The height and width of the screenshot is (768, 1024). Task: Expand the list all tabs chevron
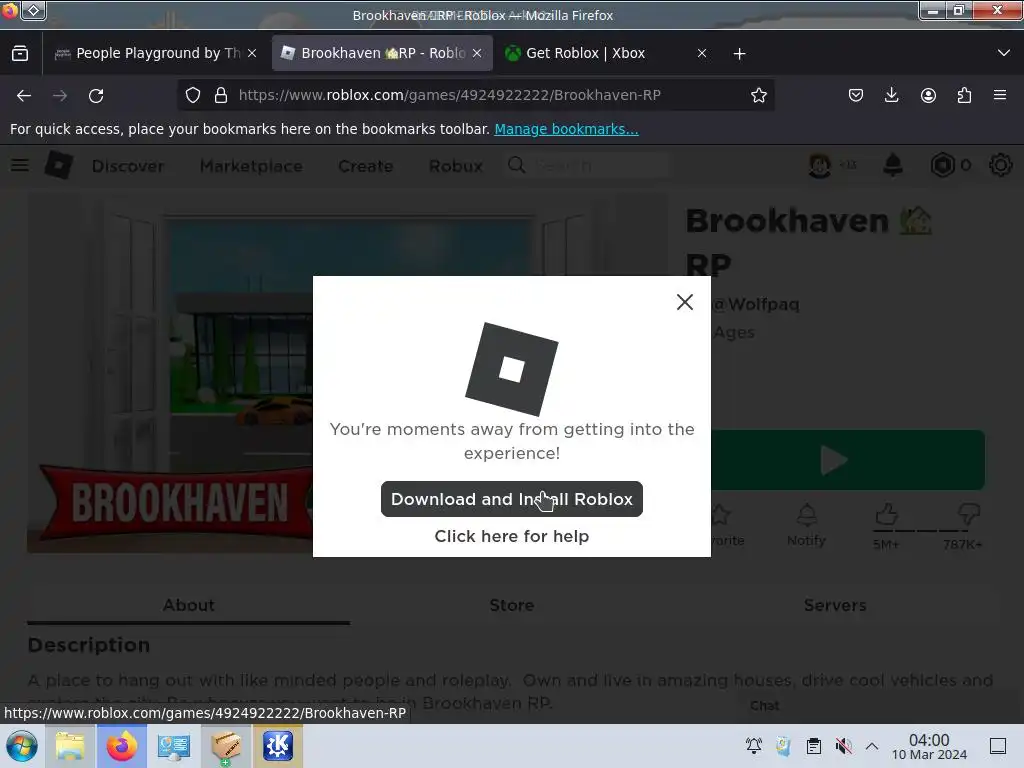tap(1004, 53)
